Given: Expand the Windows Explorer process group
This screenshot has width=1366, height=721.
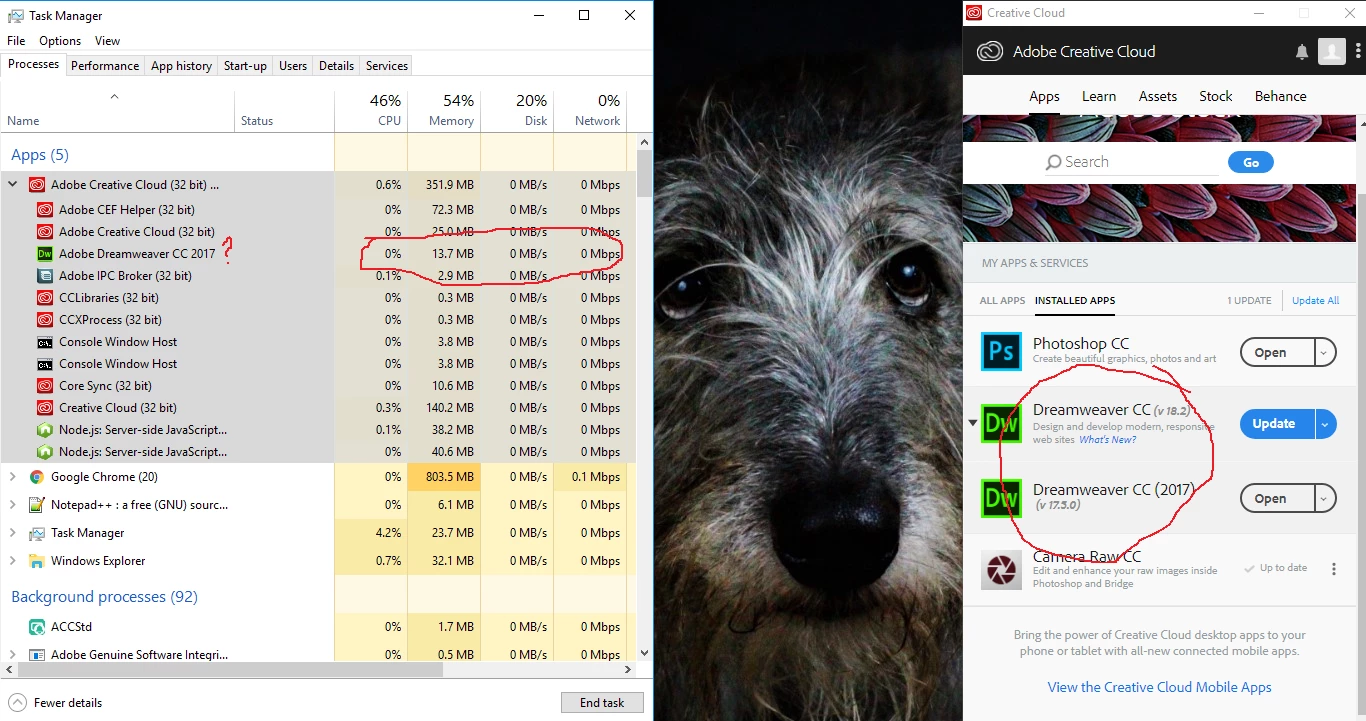Looking at the screenshot, I should [12, 561].
